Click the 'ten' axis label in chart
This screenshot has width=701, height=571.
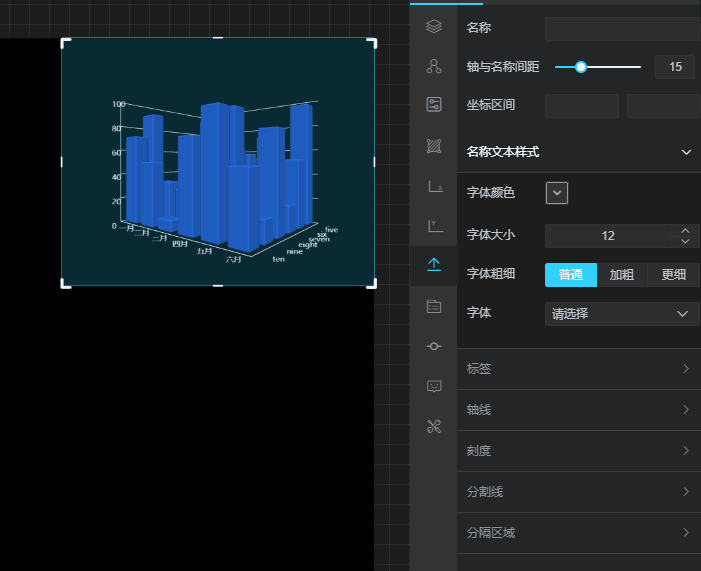click(x=279, y=259)
